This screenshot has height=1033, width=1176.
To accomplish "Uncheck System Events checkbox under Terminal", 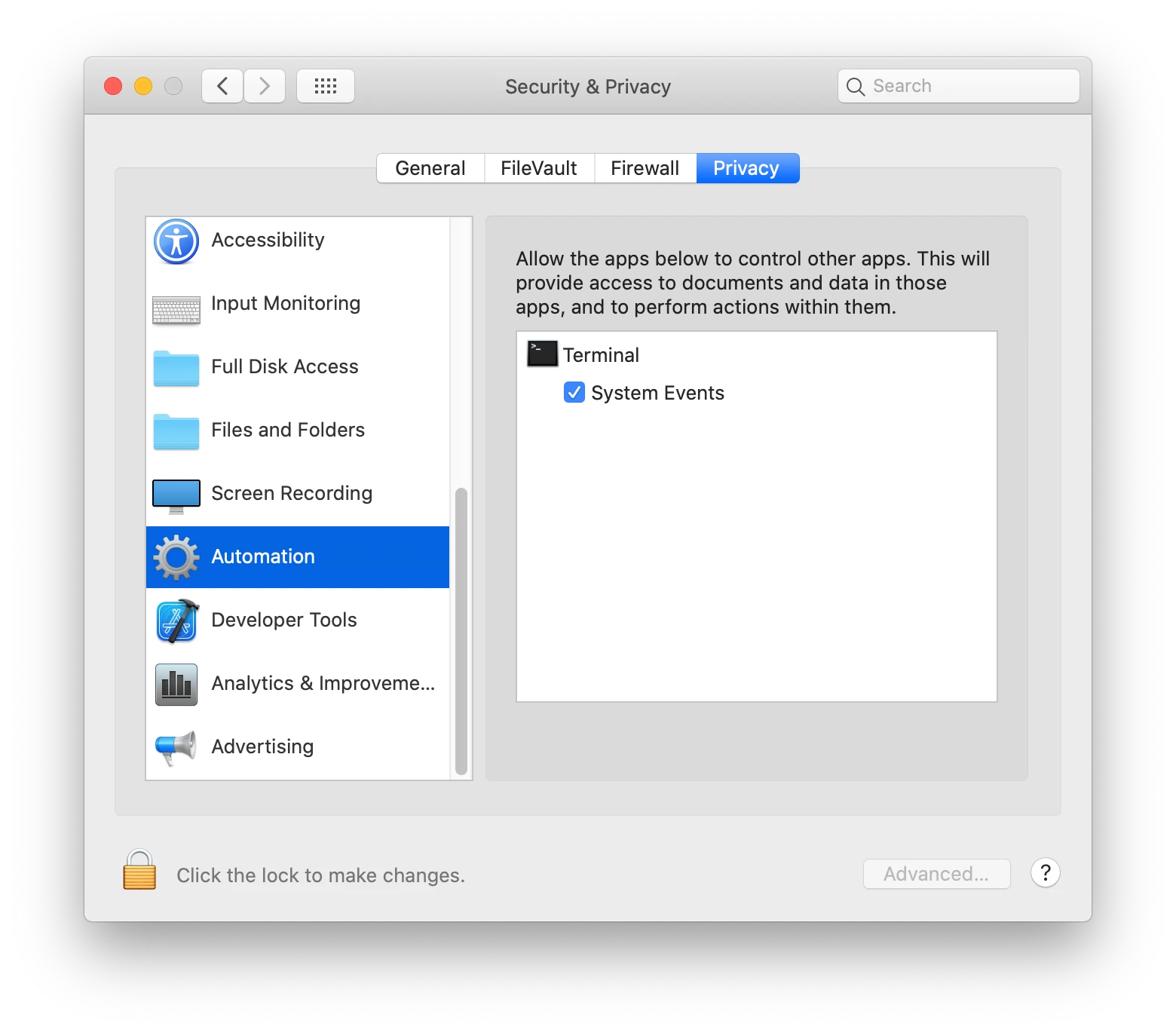I will [x=574, y=392].
